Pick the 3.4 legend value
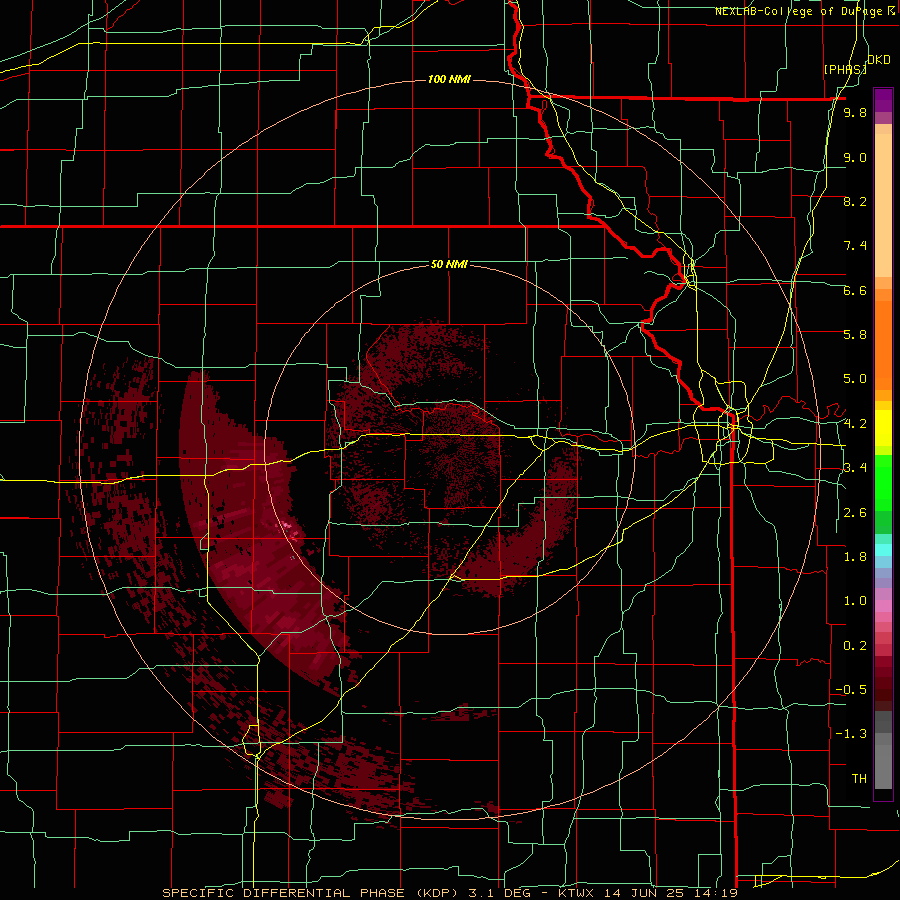This screenshot has width=900, height=900. [855, 468]
